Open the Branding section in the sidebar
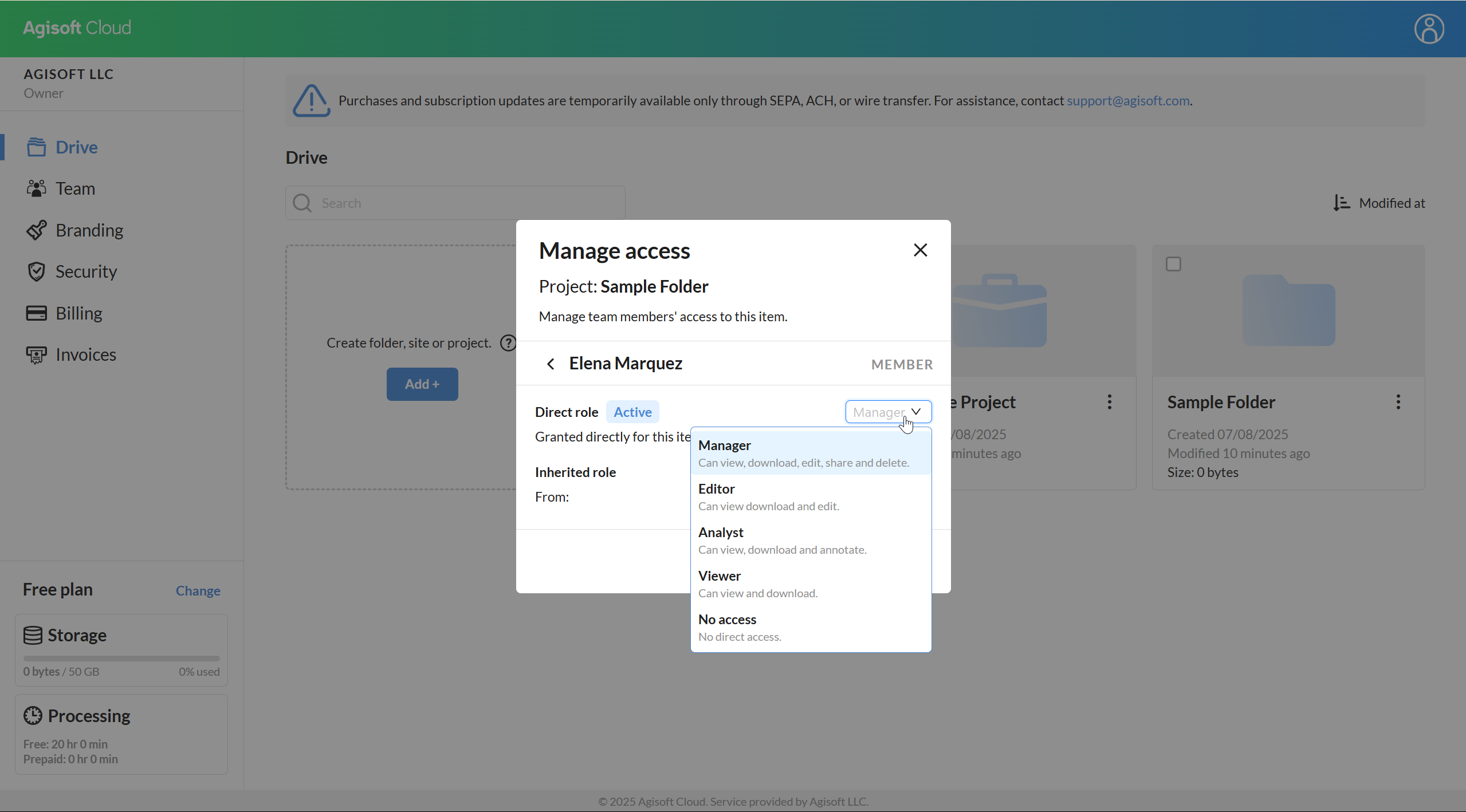The height and width of the screenshot is (812, 1466). 89,230
